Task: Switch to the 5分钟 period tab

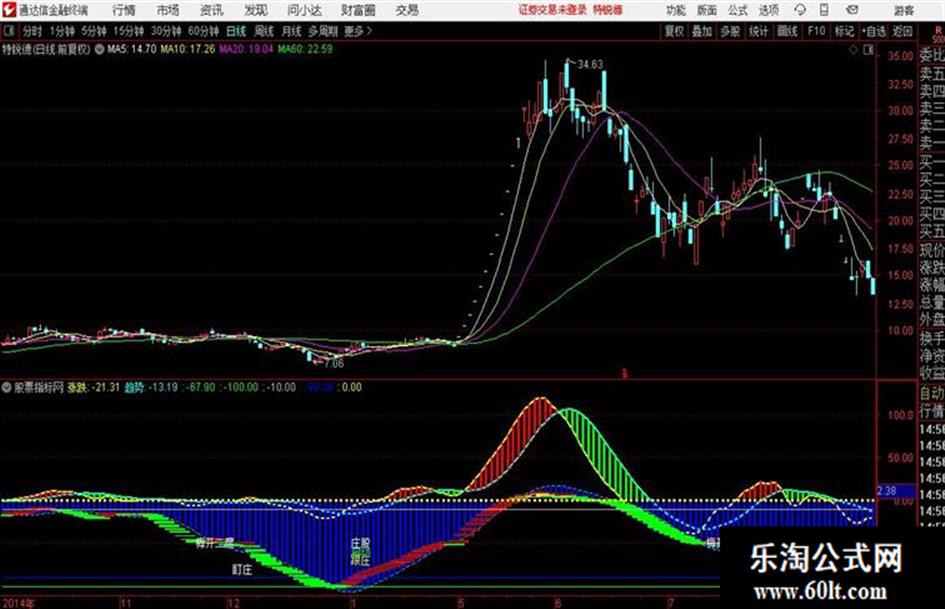Action: coord(93,31)
